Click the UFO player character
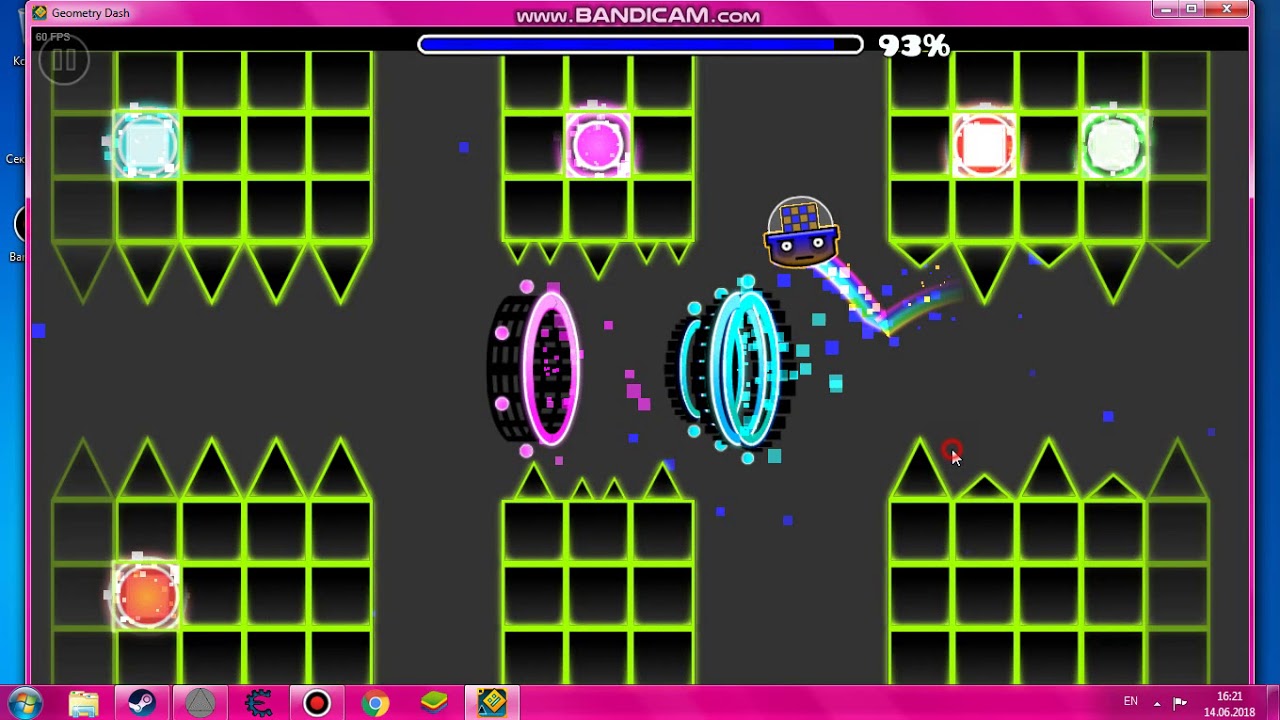 click(x=801, y=234)
